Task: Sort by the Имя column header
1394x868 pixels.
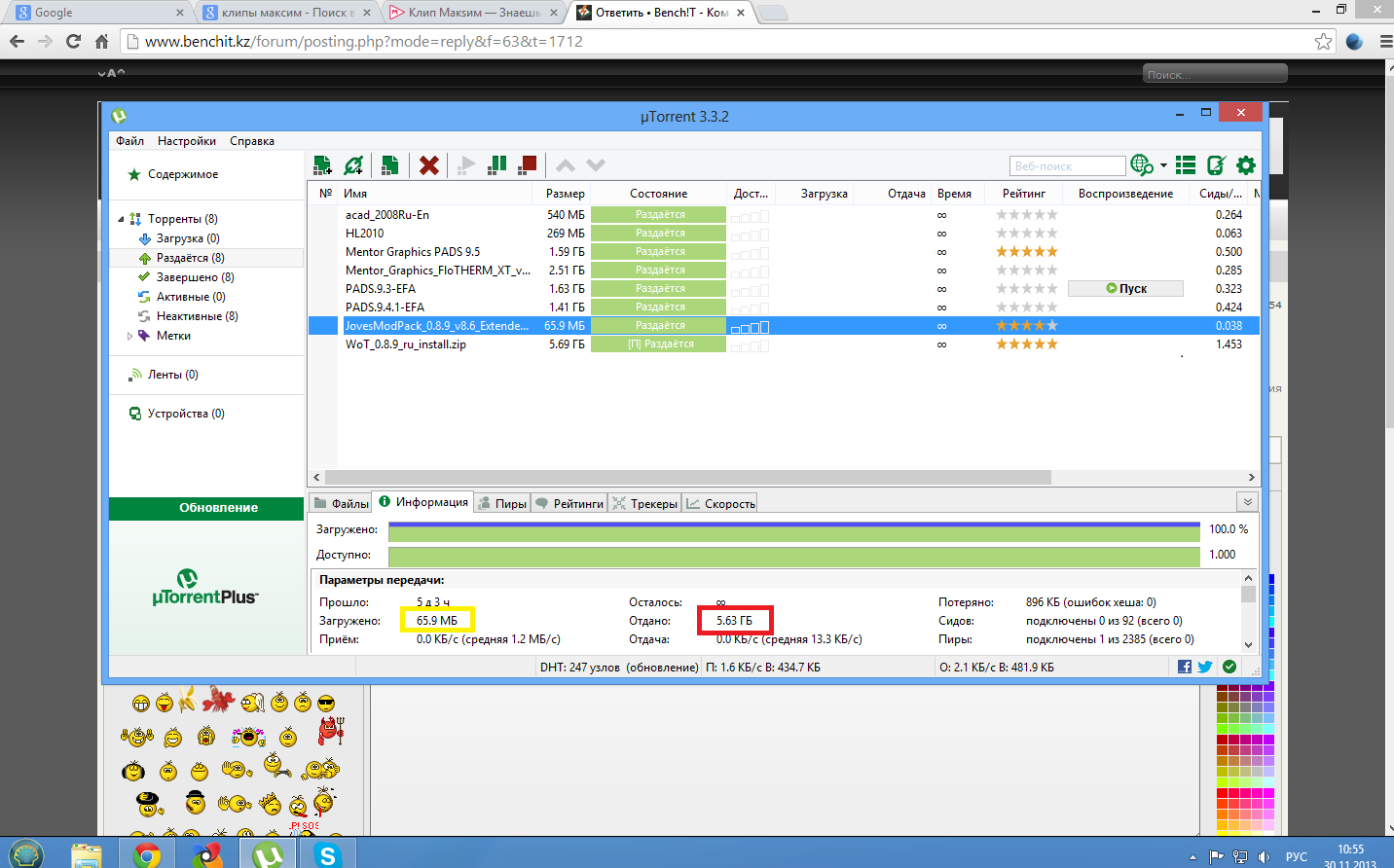Action: coord(435,194)
